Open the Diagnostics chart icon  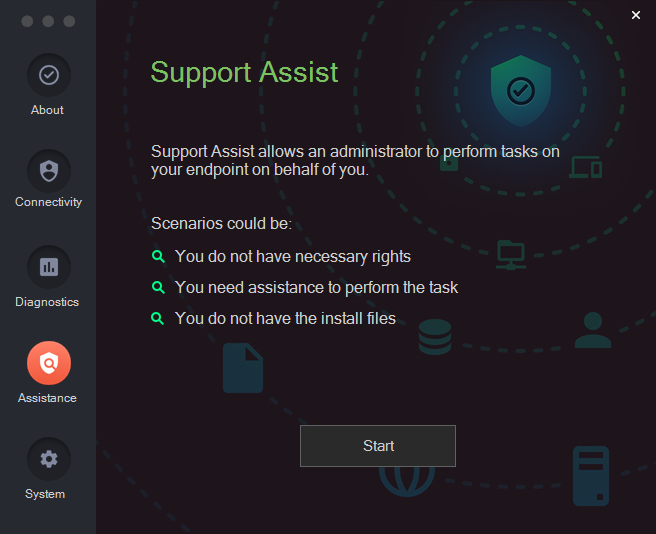(49, 267)
